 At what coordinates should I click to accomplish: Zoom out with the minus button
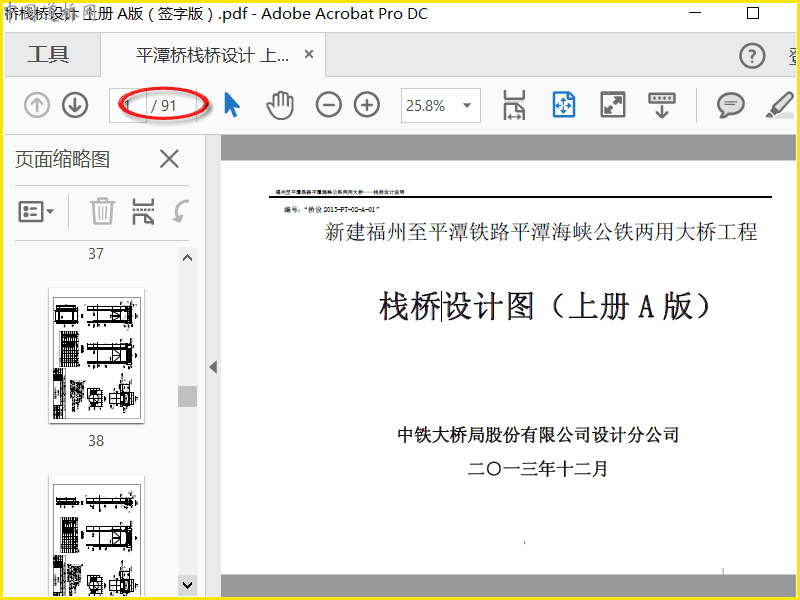point(329,105)
